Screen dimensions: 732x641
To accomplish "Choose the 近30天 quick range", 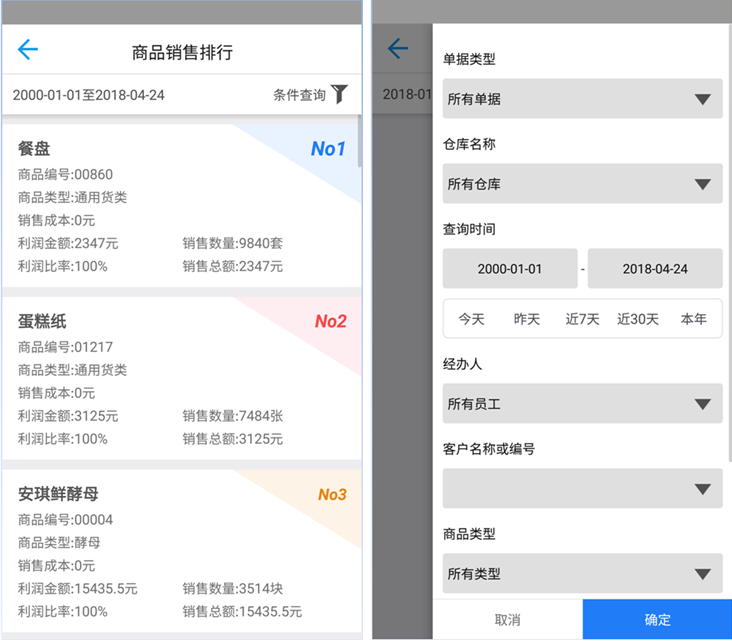I will [x=638, y=319].
